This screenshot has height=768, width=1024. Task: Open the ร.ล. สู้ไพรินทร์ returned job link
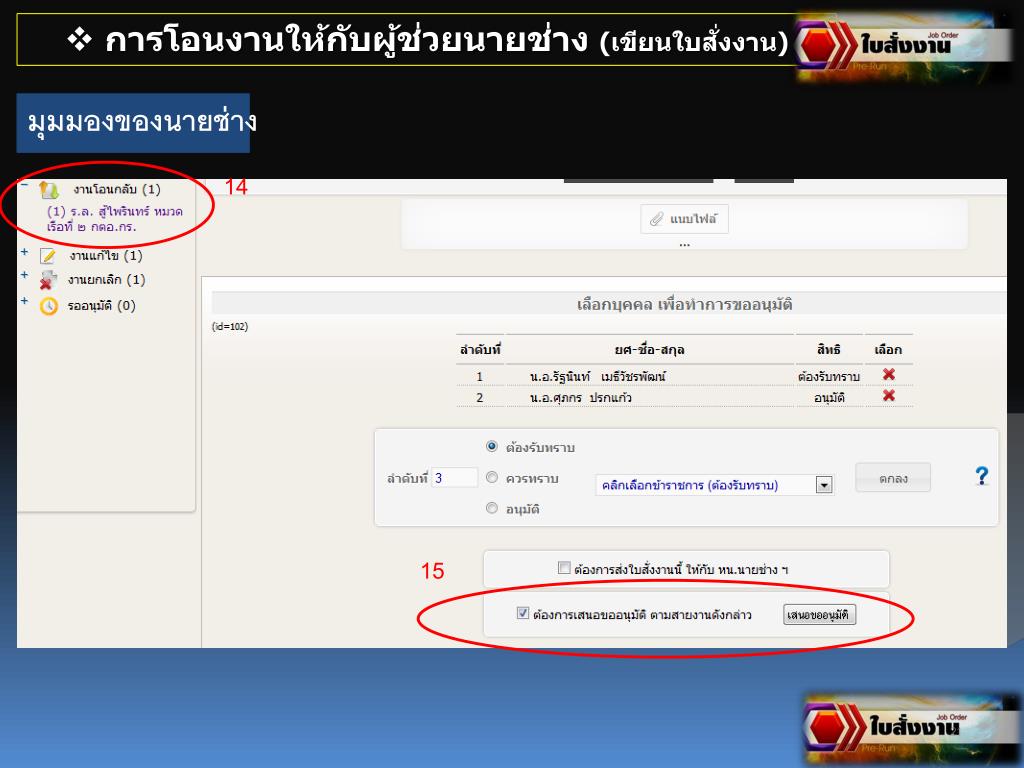(x=114, y=219)
